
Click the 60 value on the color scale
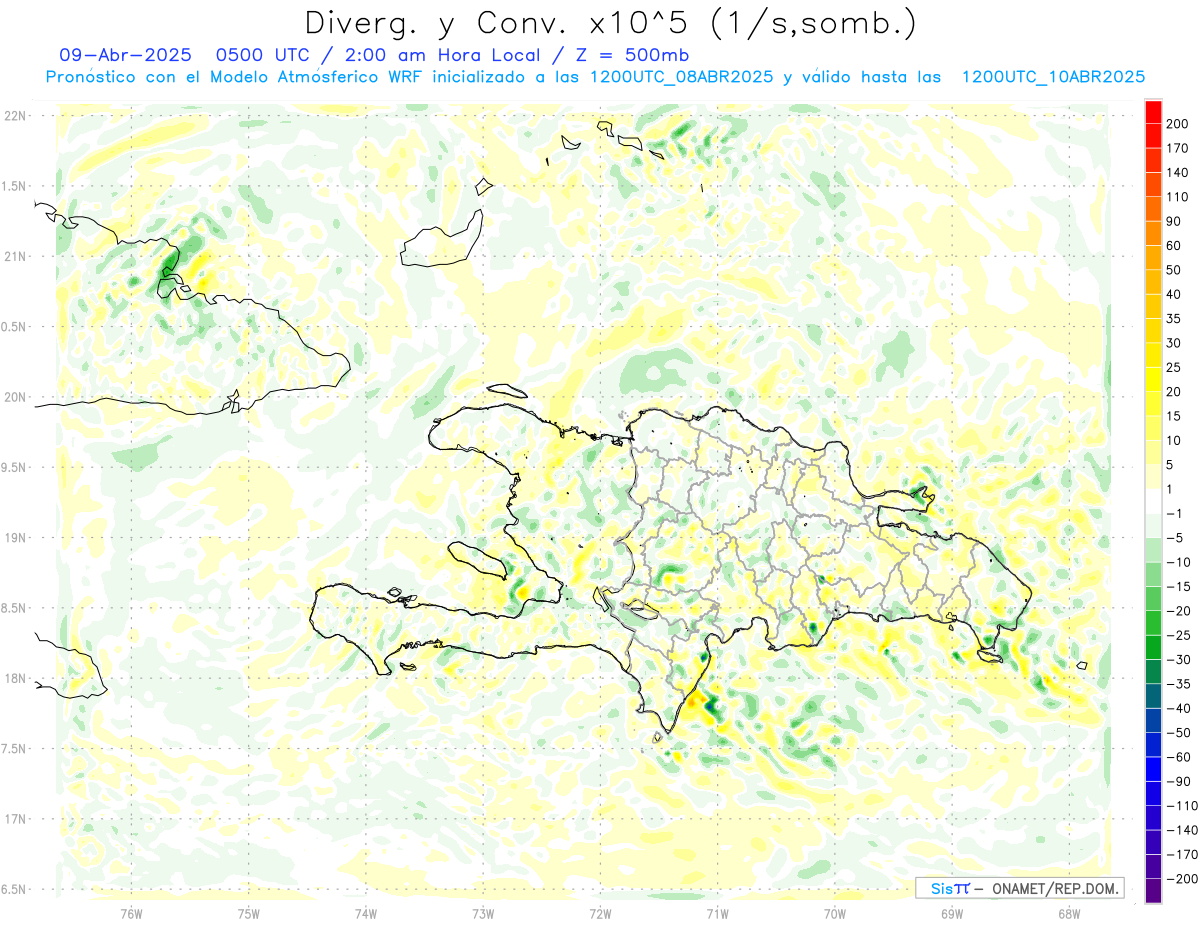click(1175, 246)
